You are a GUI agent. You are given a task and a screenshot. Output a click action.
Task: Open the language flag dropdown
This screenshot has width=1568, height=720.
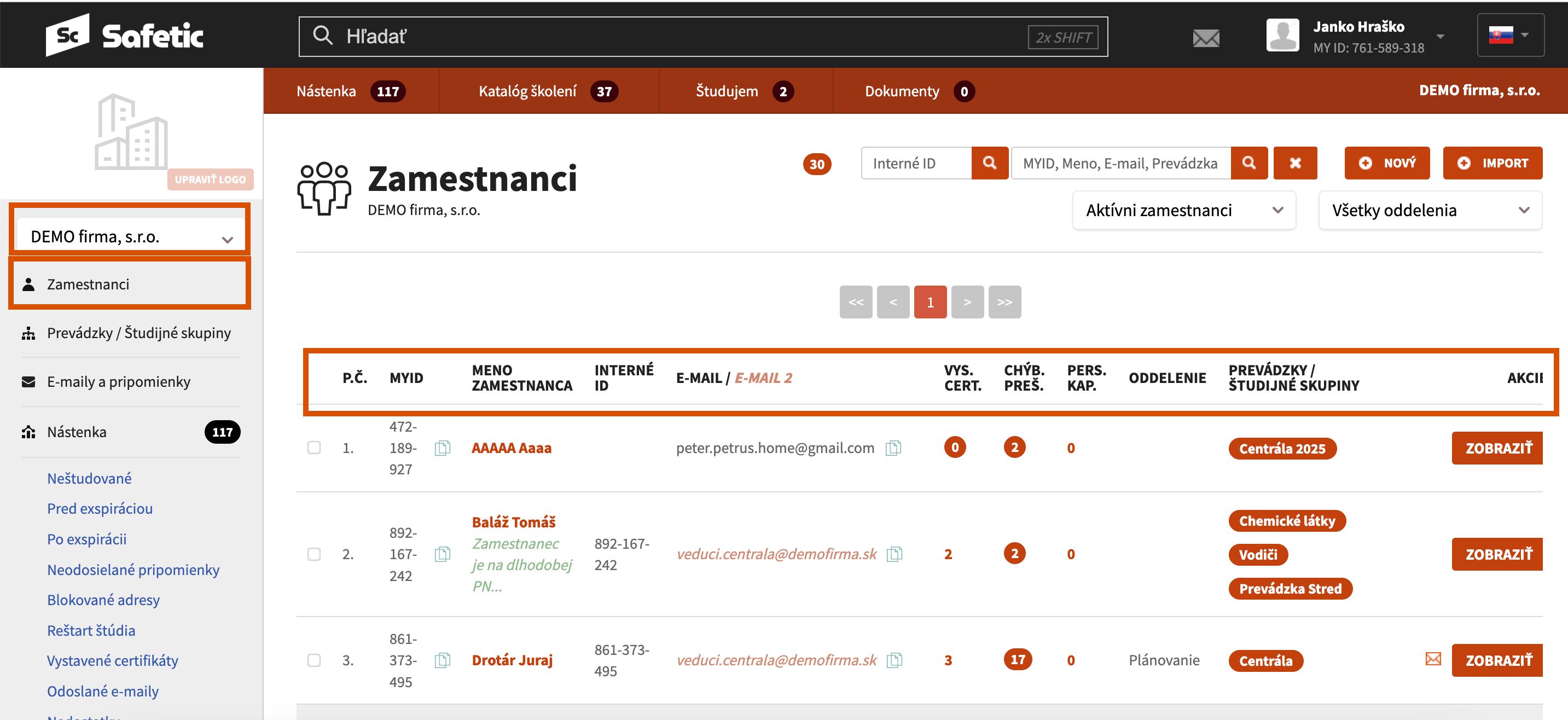(x=1510, y=36)
